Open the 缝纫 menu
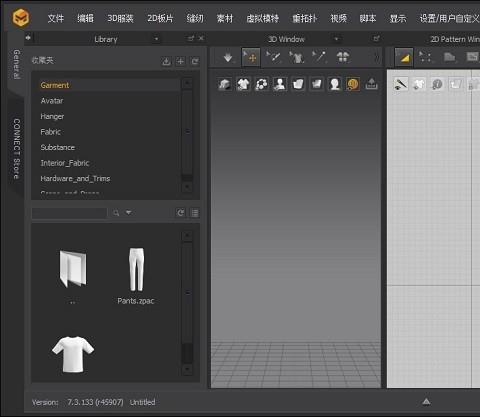 [195, 18]
